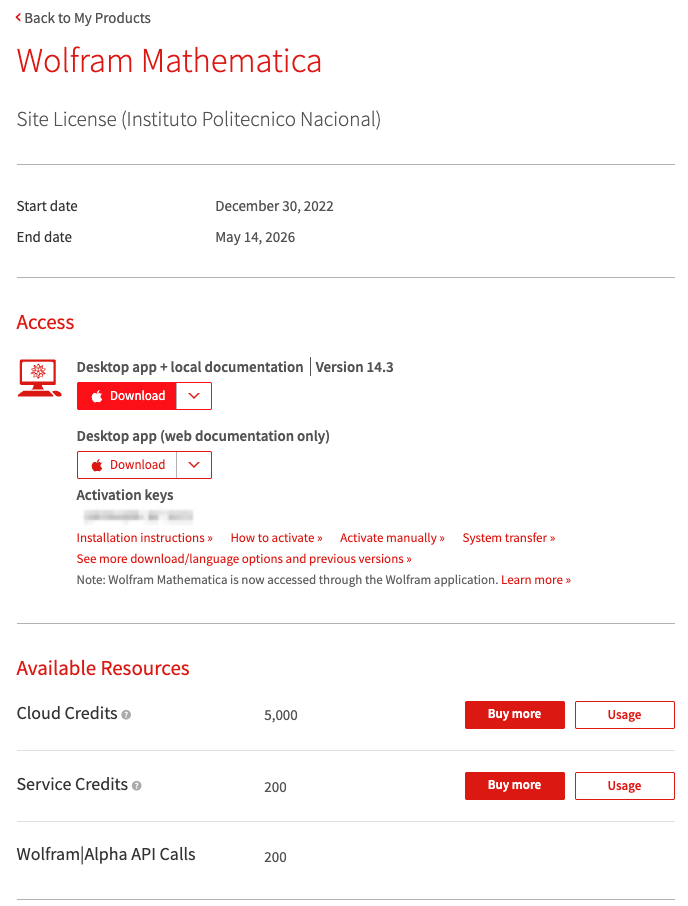
Task: Open the How to activate link
Action: click(276, 538)
